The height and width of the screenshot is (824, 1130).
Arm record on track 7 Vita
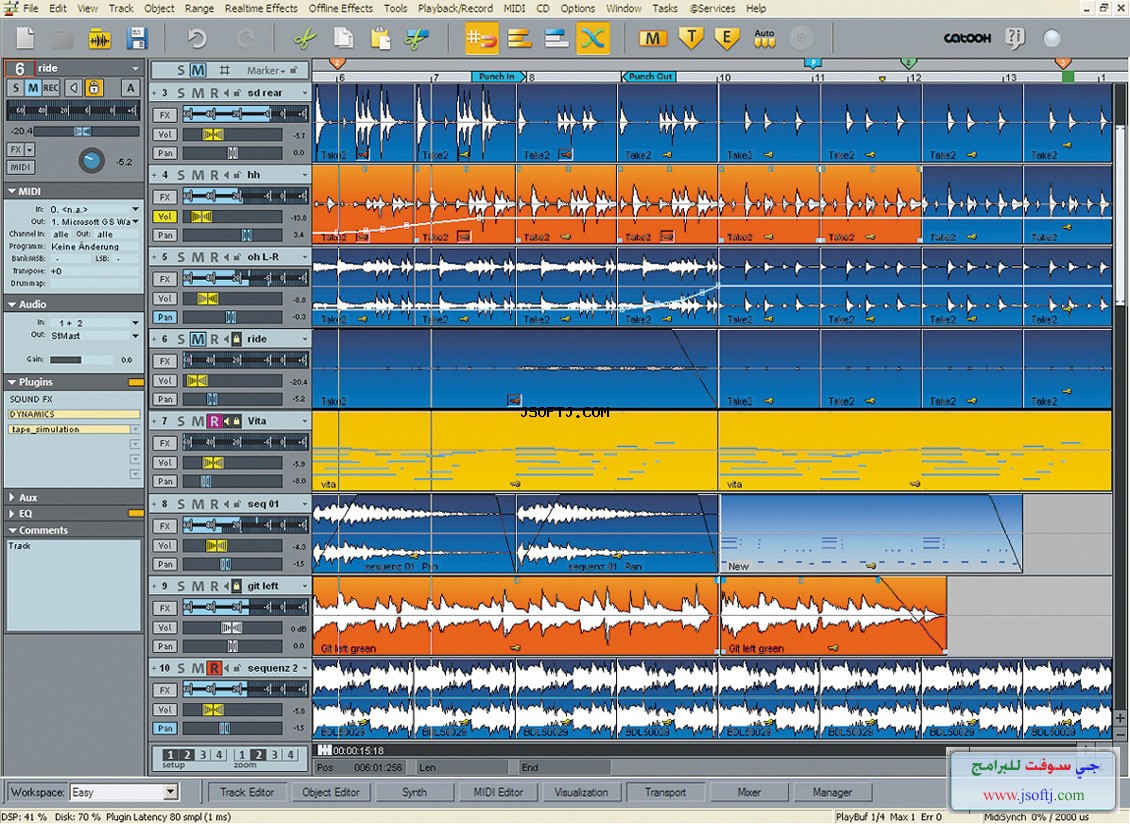(214, 421)
